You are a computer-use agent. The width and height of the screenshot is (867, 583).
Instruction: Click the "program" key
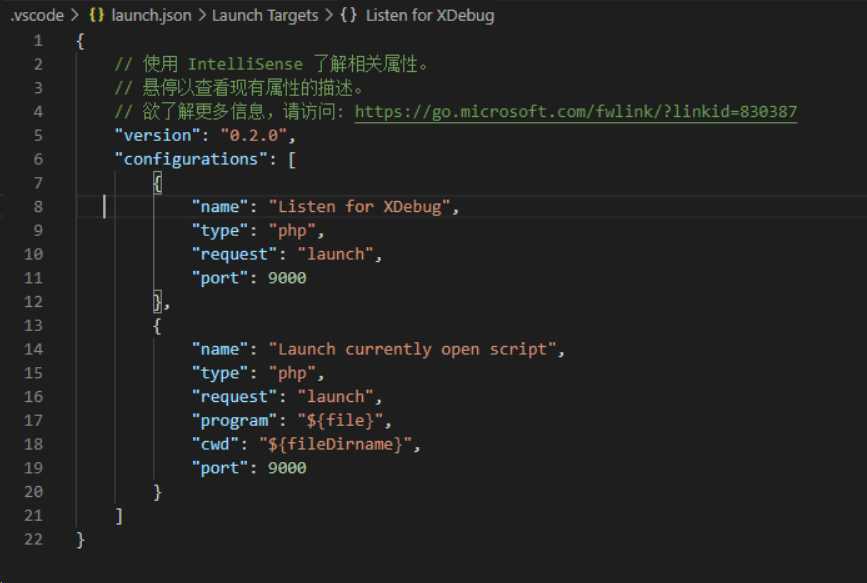(234, 421)
